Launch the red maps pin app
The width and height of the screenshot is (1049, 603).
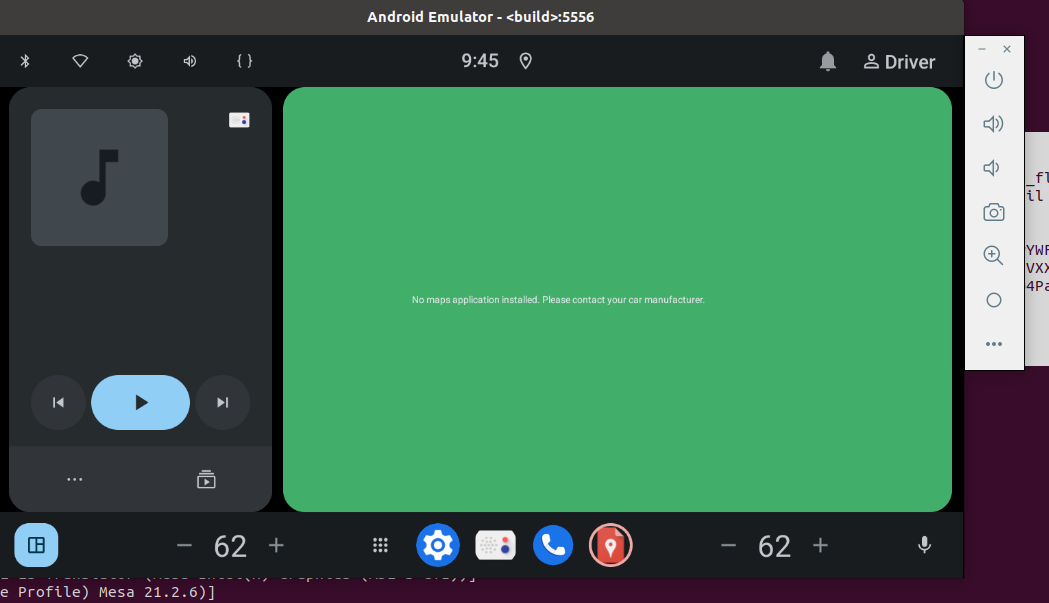[610, 545]
